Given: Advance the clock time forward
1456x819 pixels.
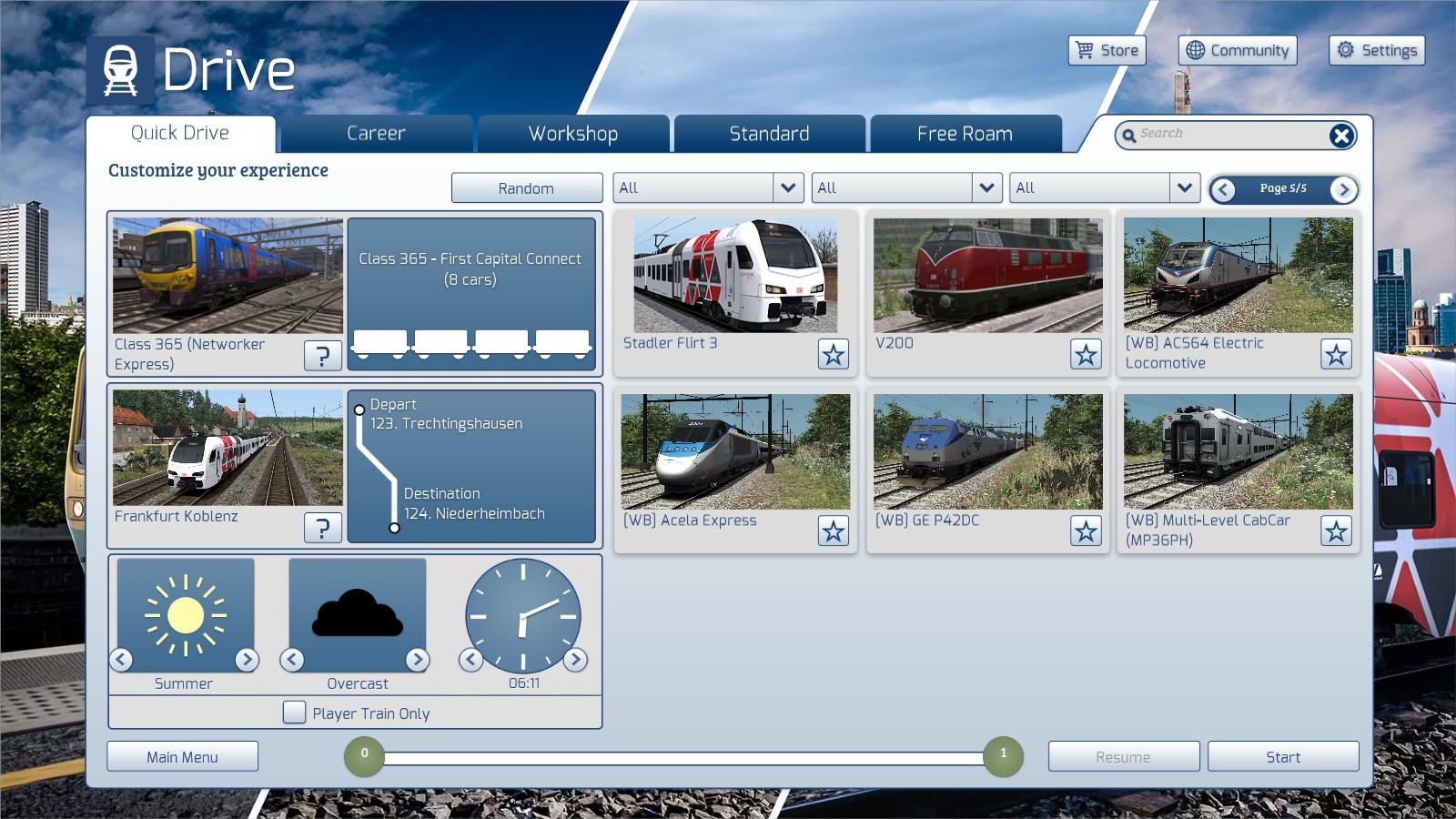Looking at the screenshot, I should point(575,660).
